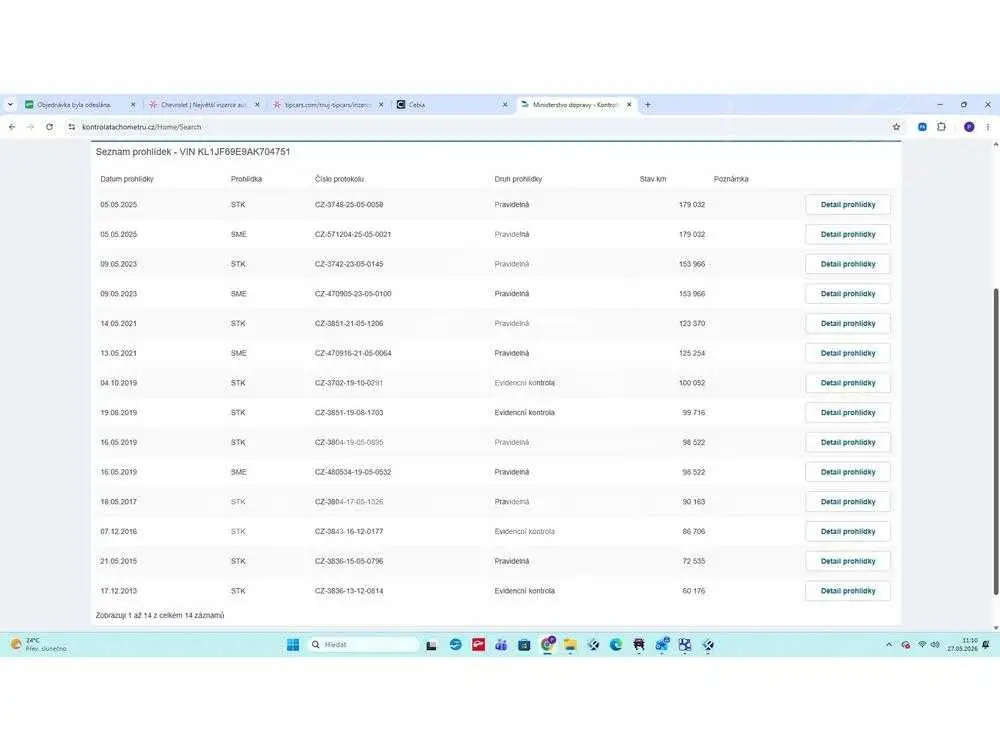Open detail for protocol CZ-3748-25-05-0058
Viewport: 1000px width, 750px height.
[848, 205]
